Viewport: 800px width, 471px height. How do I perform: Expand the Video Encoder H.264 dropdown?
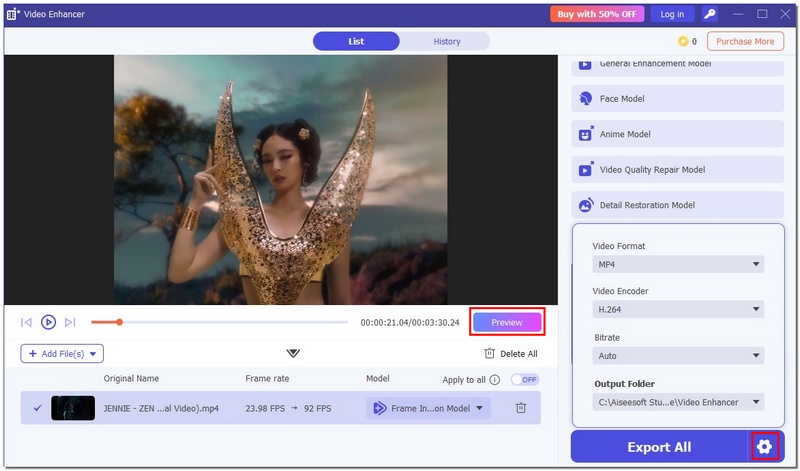pos(677,310)
